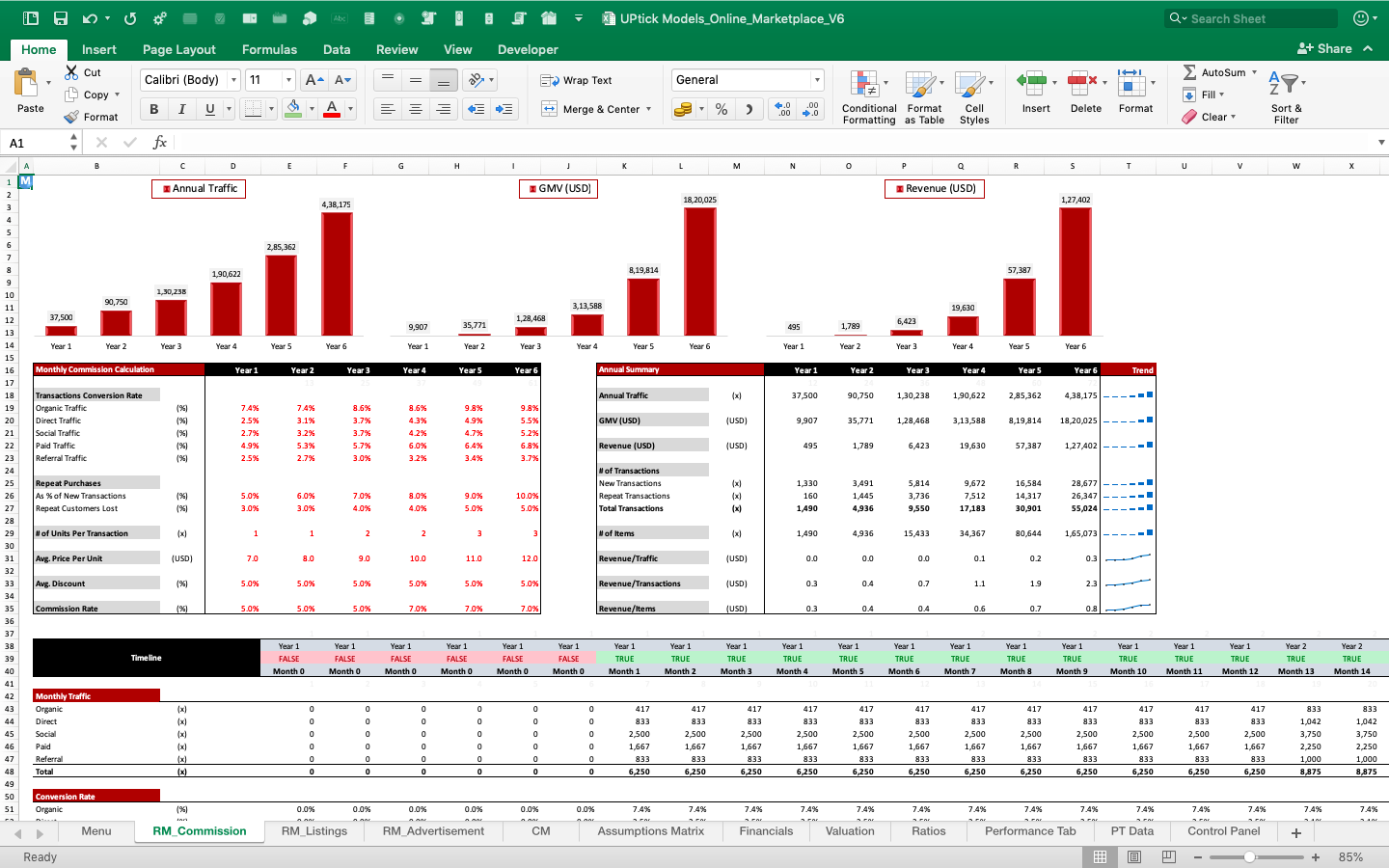Switch to the RM_Listings sheet tab
Screen dimensions: 1389x868
[314, 831]
